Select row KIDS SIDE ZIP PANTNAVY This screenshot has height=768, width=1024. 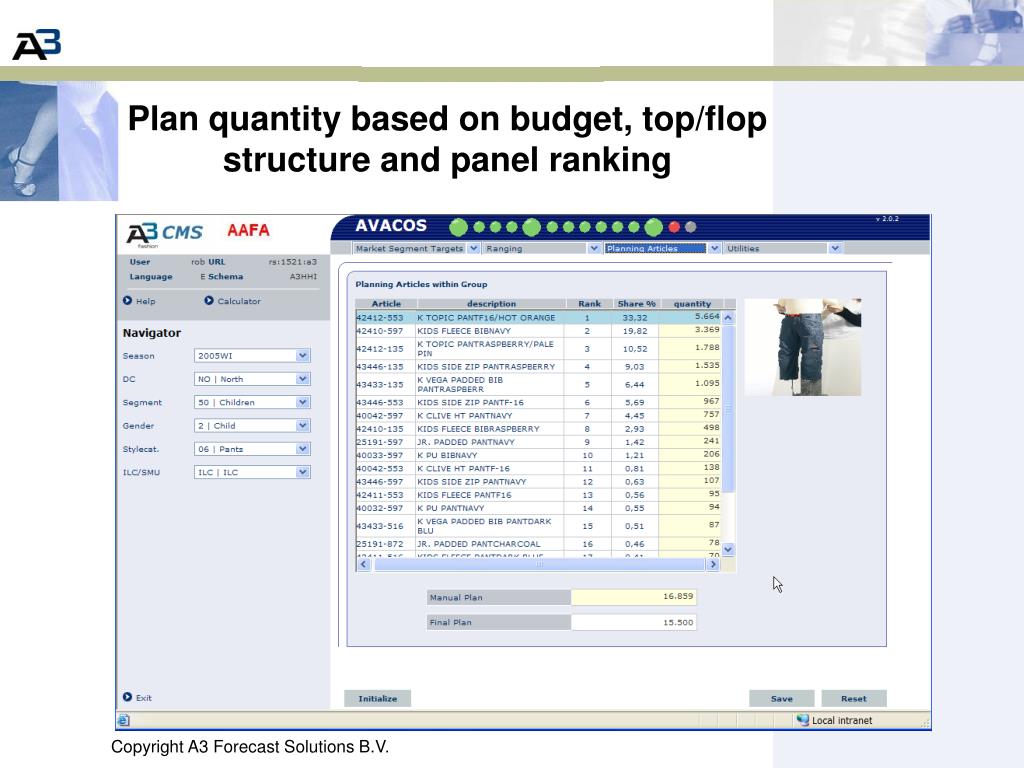[538, 482]
